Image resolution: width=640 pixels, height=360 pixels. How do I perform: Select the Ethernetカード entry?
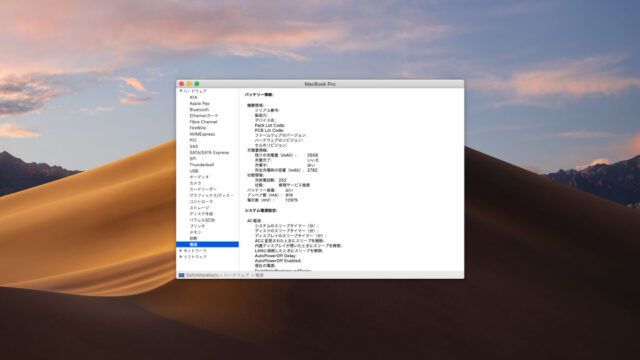coord(204,116)
